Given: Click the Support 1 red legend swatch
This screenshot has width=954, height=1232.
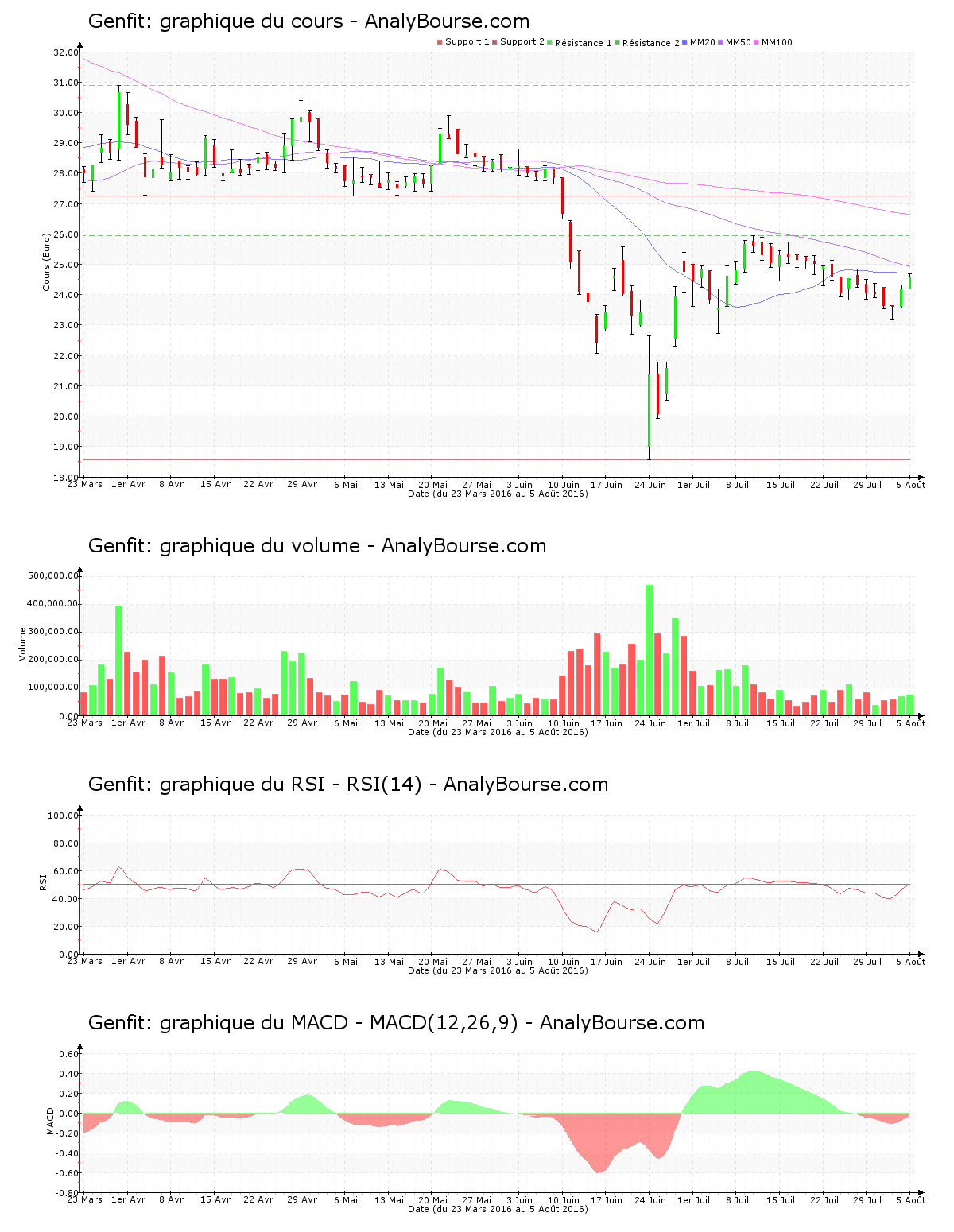Looking at the screenshot, I should (440, 42).
